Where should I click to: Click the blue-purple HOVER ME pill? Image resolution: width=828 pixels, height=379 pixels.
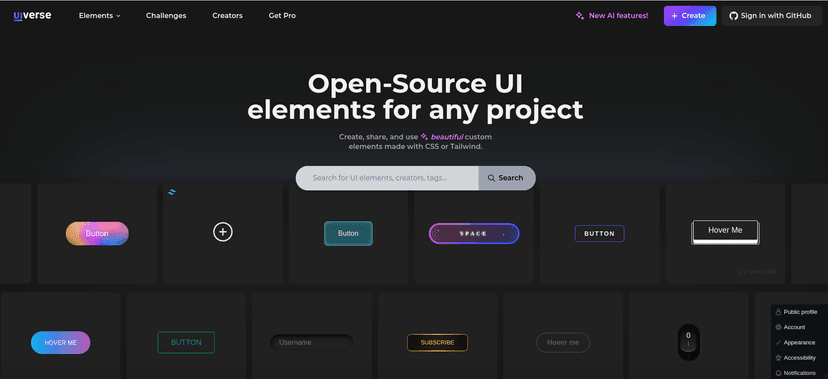(x=61, y=343)
